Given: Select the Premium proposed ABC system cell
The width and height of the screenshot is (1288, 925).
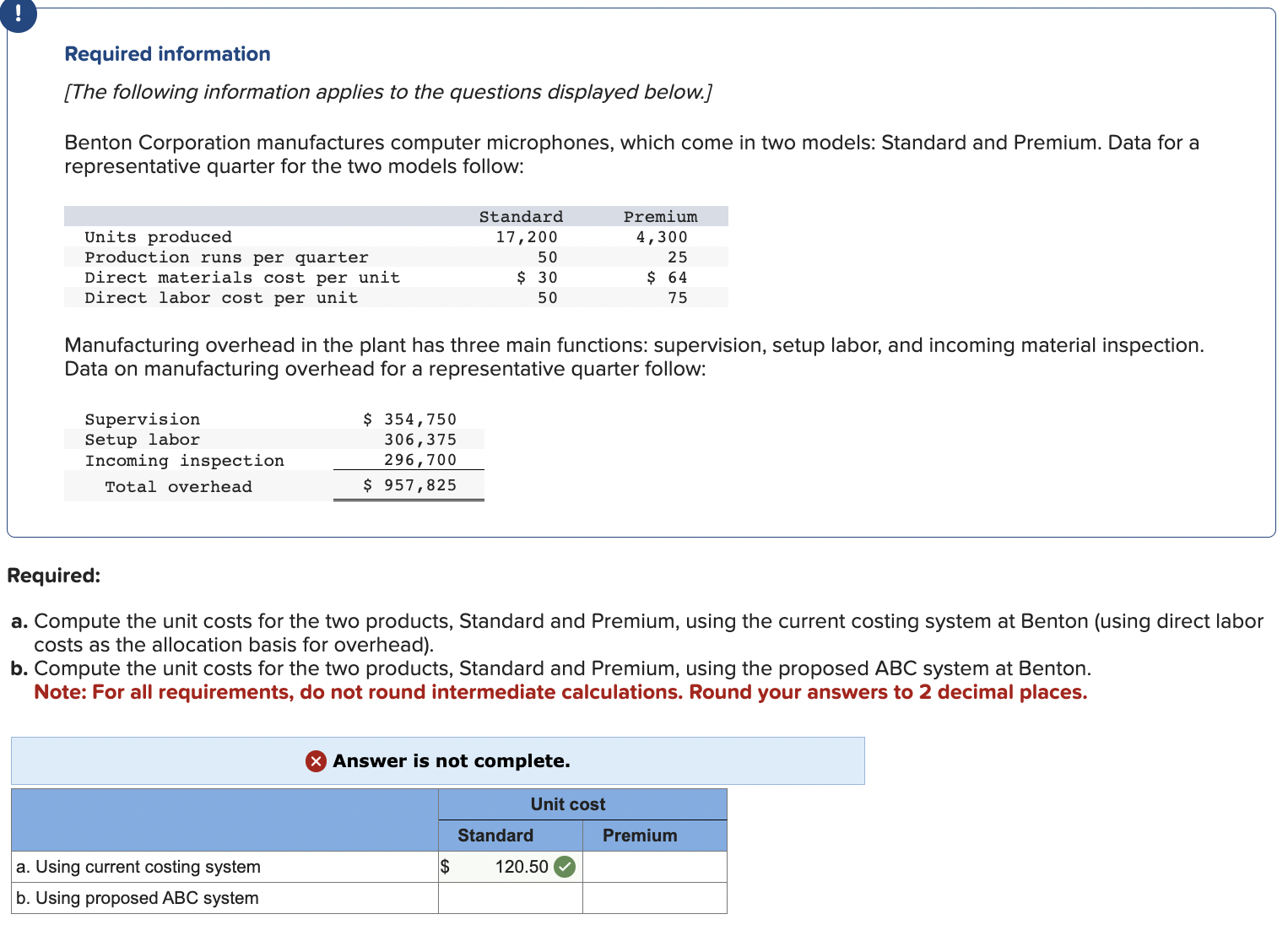Looking at the screenshot, I should [654, 898].
